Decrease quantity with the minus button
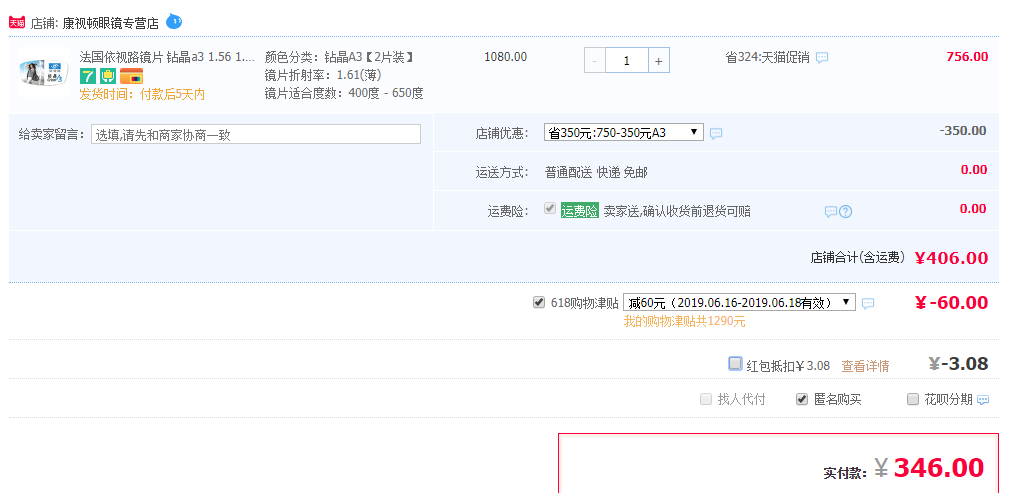 point(595,61)
